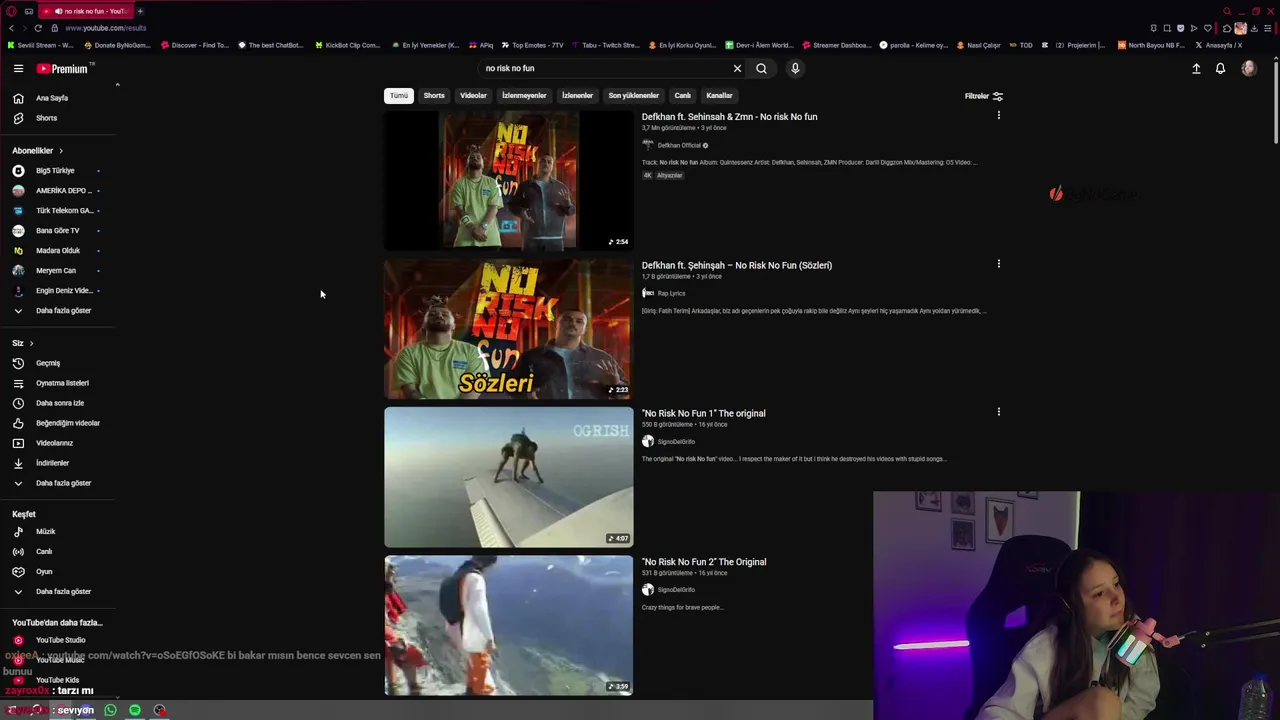The width and height of the screenshot is (1280, 720).
Task: Open Defkhan Official channel link
Action: (x=679, y=145)
